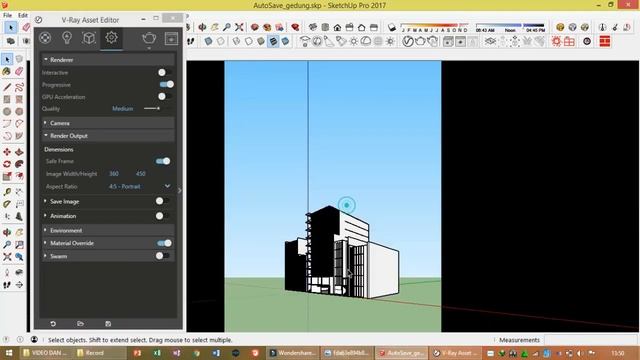Select the Tape Measure tool
This screenshot has width=640, height=360.
coord(7,192)
